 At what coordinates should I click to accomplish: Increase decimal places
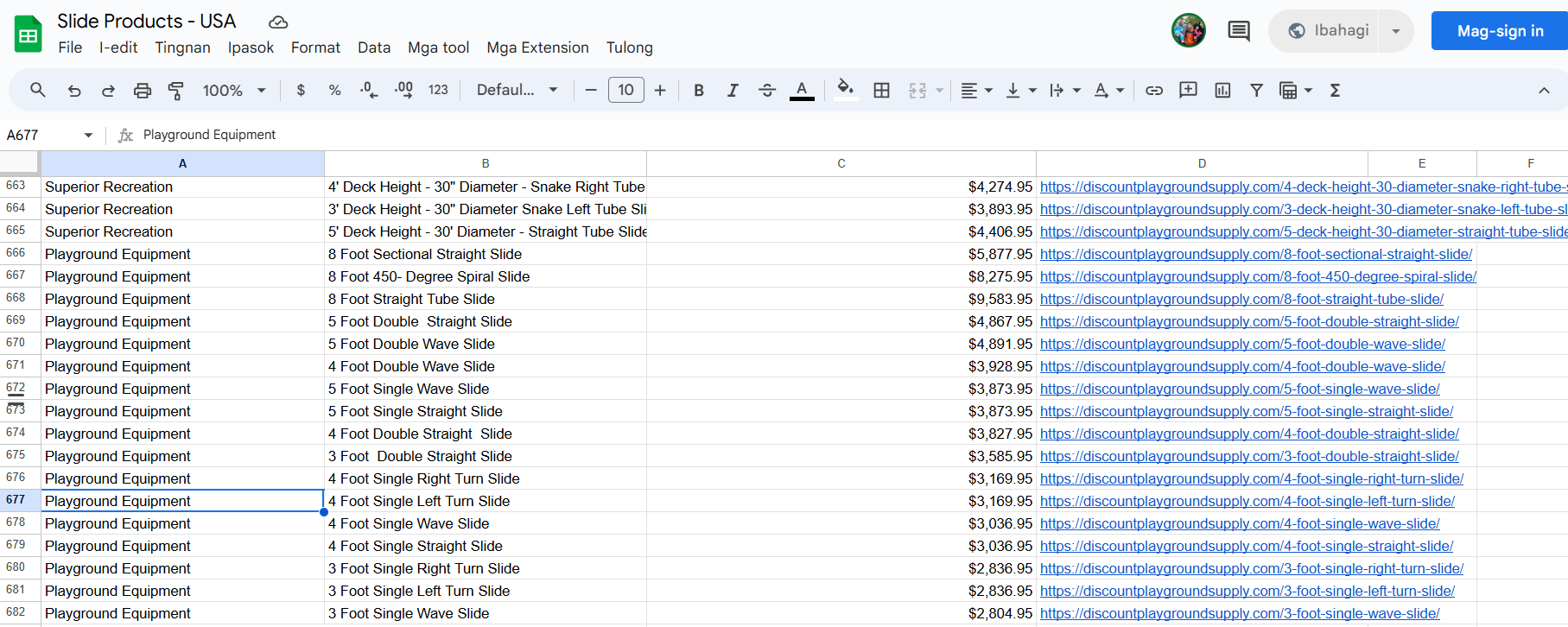coord(403,90)
